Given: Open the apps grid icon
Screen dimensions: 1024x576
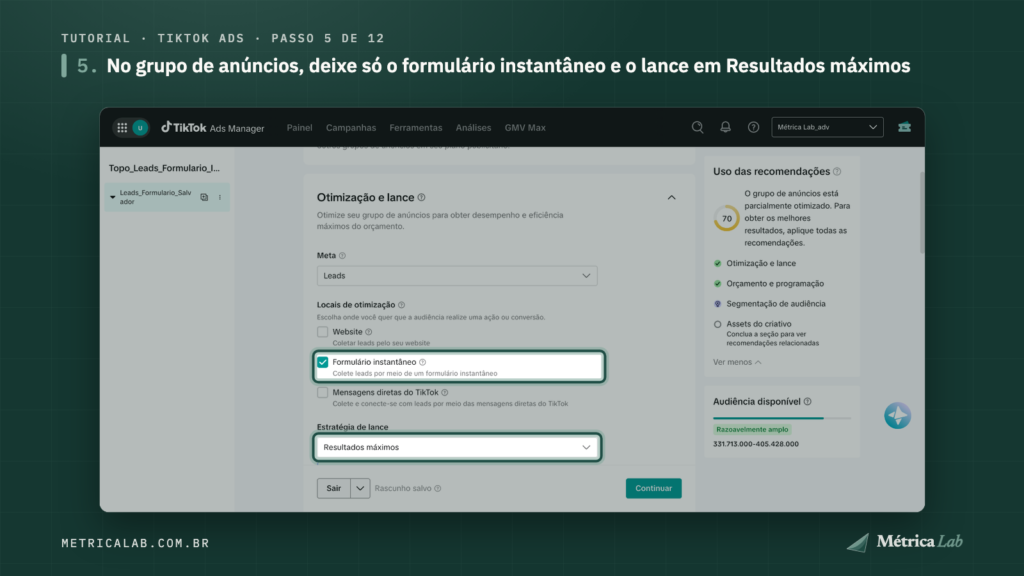Looking at the screenshot, I should click(x=122, y=128).
